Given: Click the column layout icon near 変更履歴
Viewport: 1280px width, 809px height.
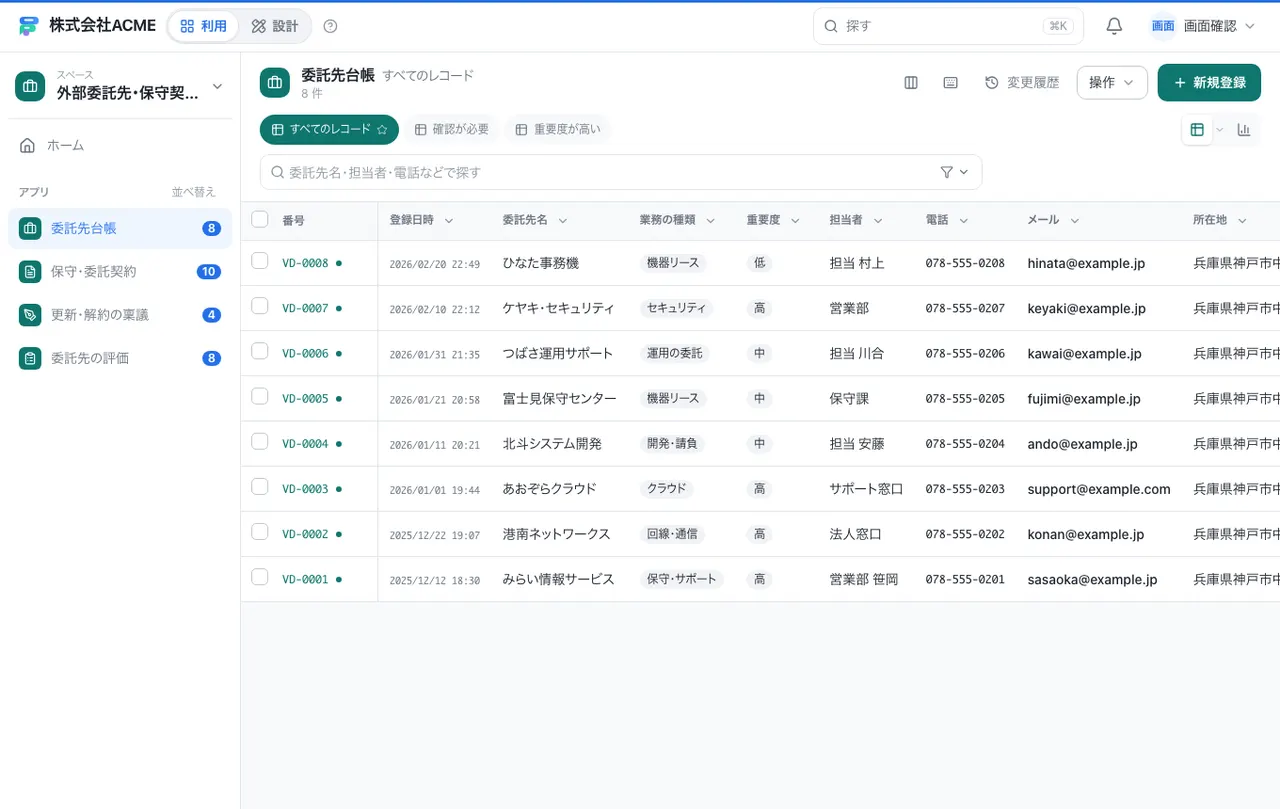Looking at the screenshot, I should (911, 83).
